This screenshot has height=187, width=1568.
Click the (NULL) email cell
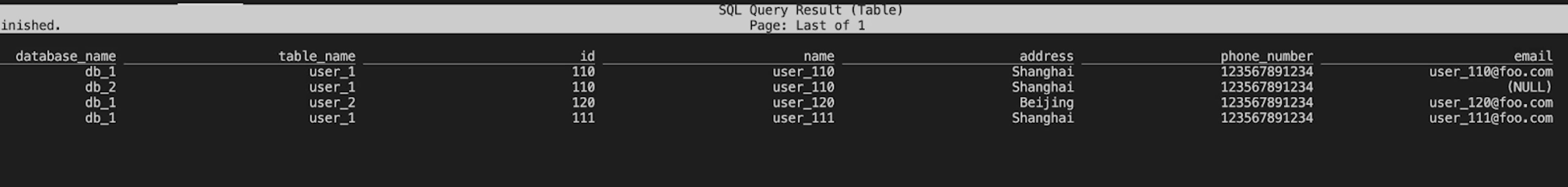coord(1530,87)
